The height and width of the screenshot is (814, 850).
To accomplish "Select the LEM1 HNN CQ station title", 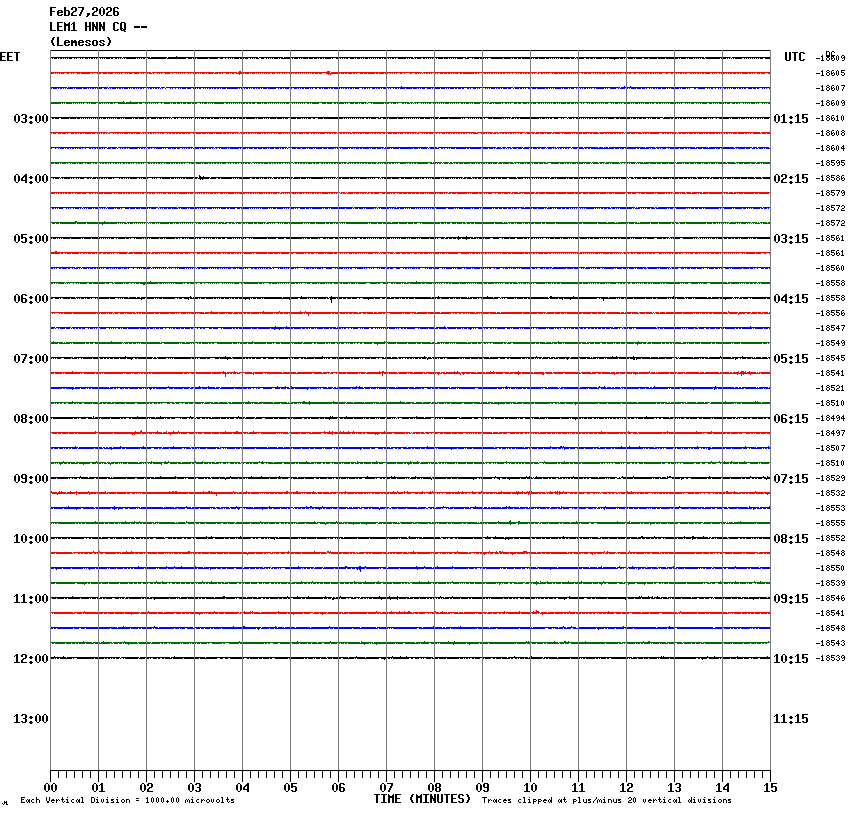I will coord(98,27).
